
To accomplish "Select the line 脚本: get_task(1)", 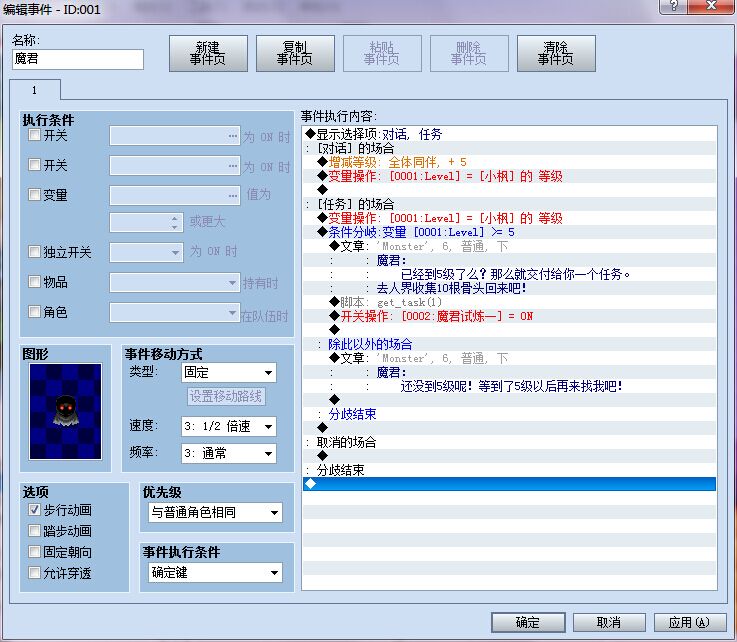I will pyautogui.click(x=510, y=302).
